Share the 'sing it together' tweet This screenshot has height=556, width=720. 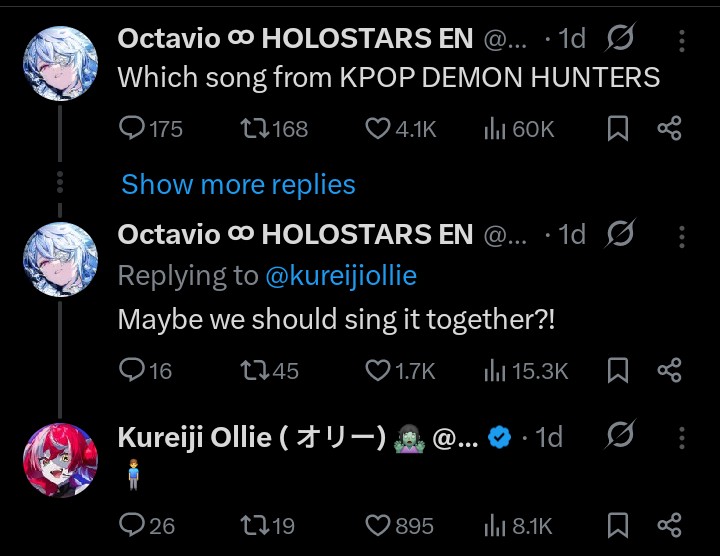point(669,371)
